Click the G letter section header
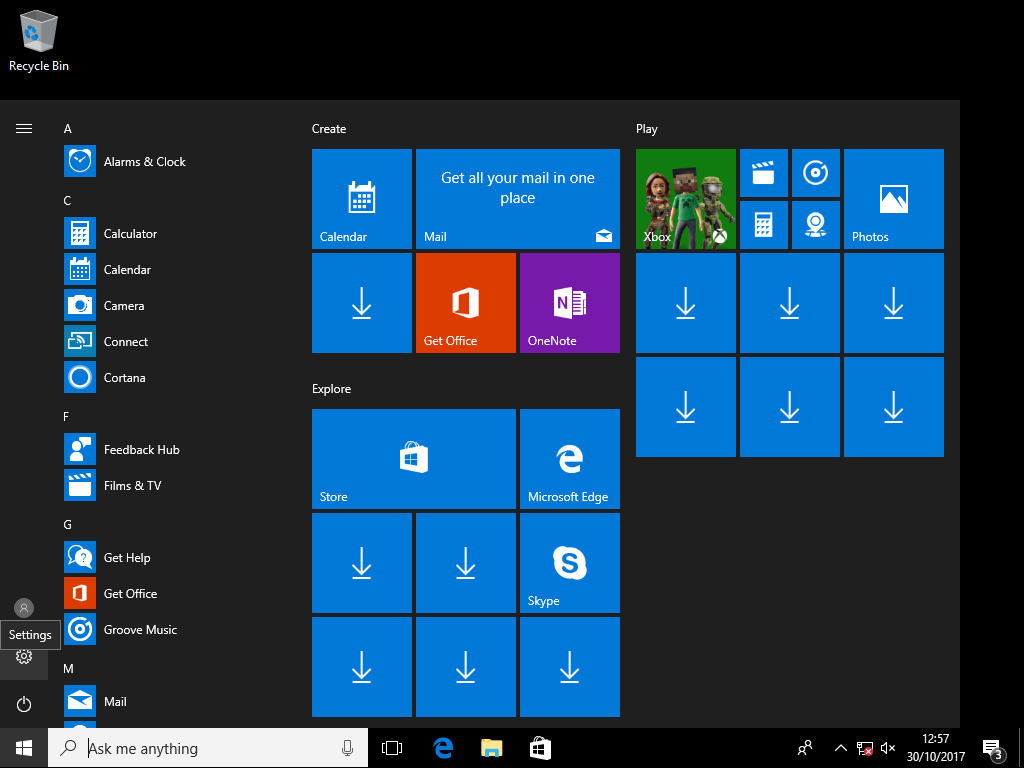This screenshot has height=768, width=1024. point(67,524)
